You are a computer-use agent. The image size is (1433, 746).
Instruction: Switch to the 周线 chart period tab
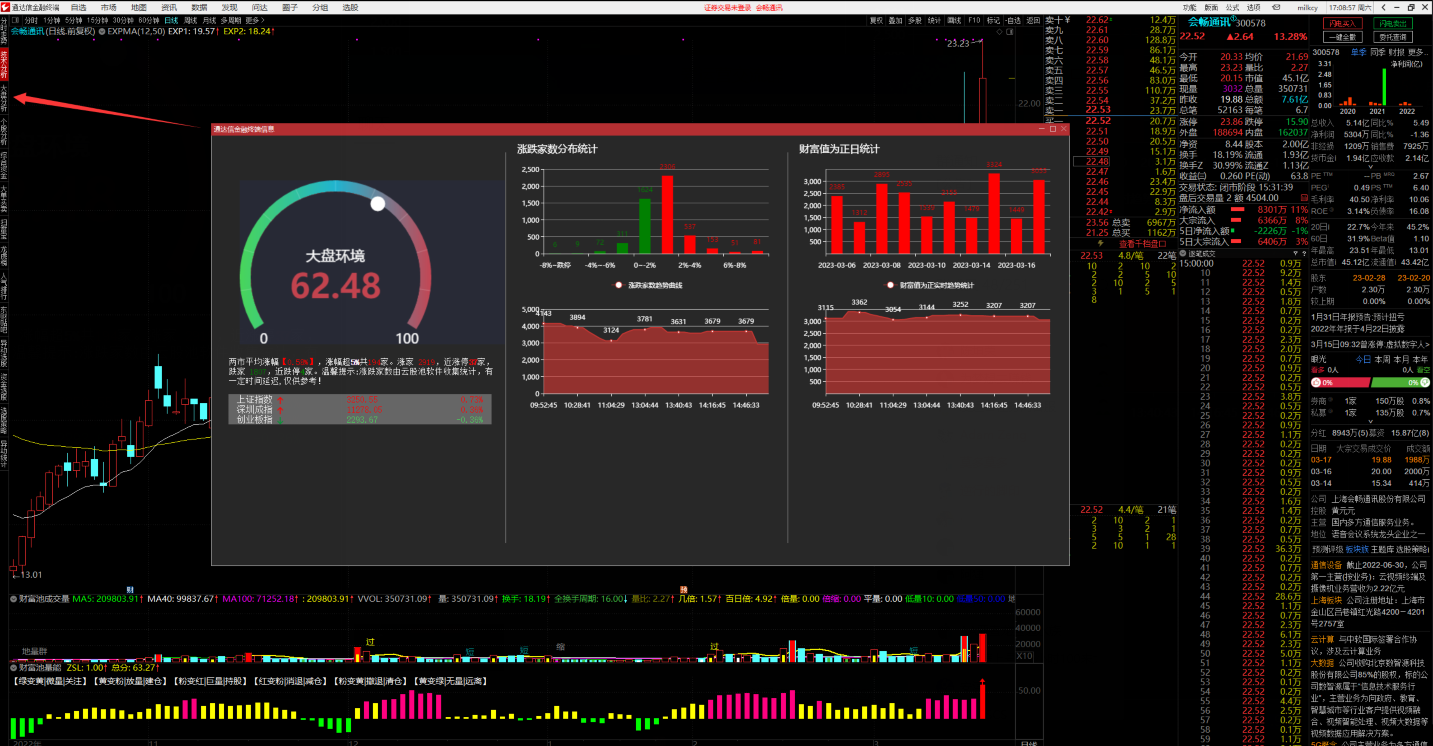click(x=190, y=20)
